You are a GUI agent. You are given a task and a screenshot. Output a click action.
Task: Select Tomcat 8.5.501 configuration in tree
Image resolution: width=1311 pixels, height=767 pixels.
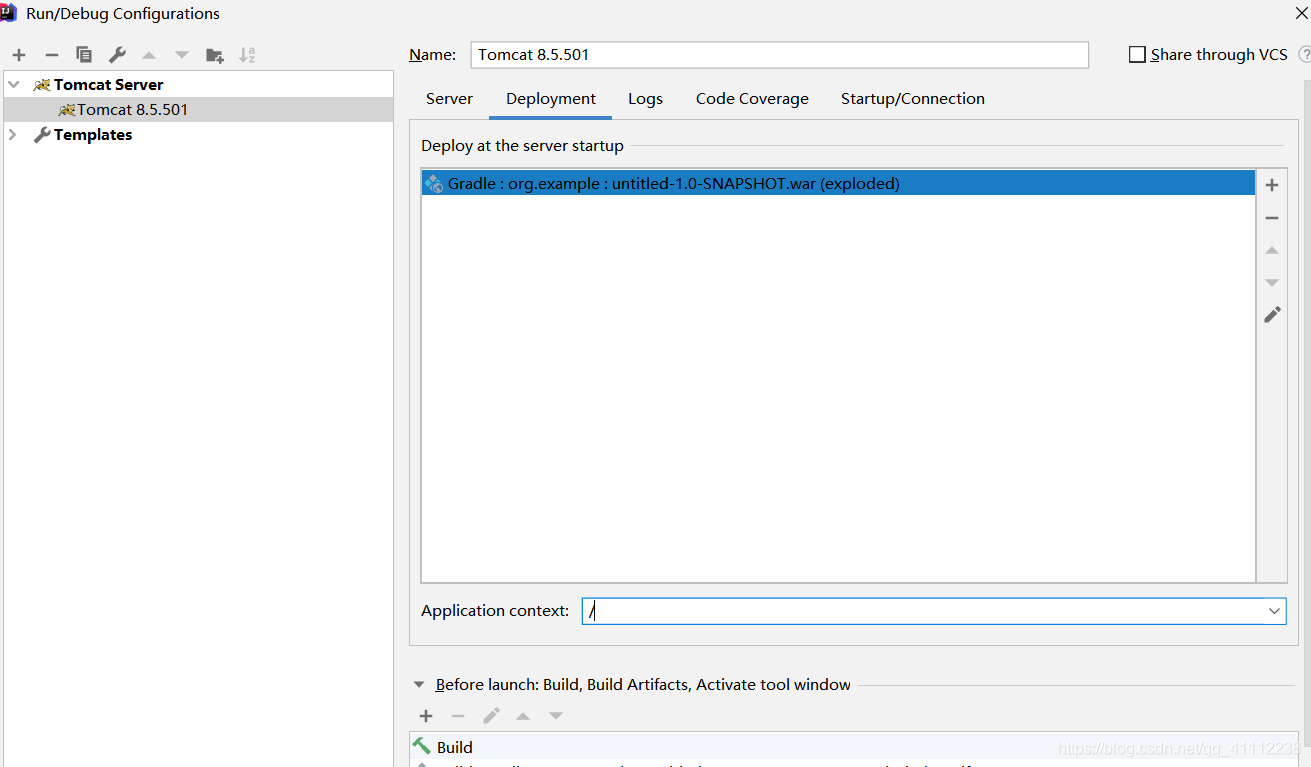[199, 109]
